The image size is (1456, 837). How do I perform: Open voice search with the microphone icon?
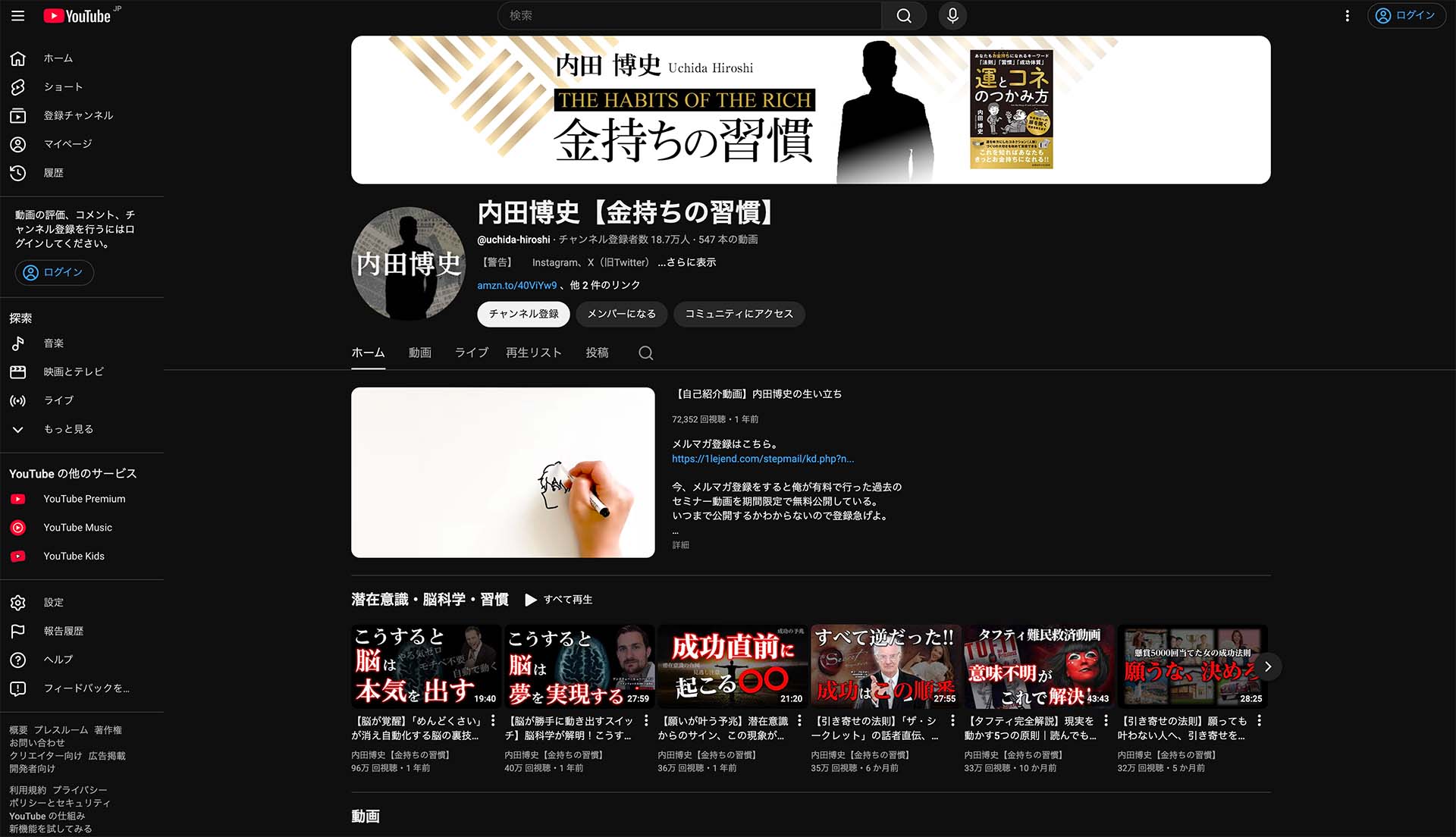click(x=952, y=15)
